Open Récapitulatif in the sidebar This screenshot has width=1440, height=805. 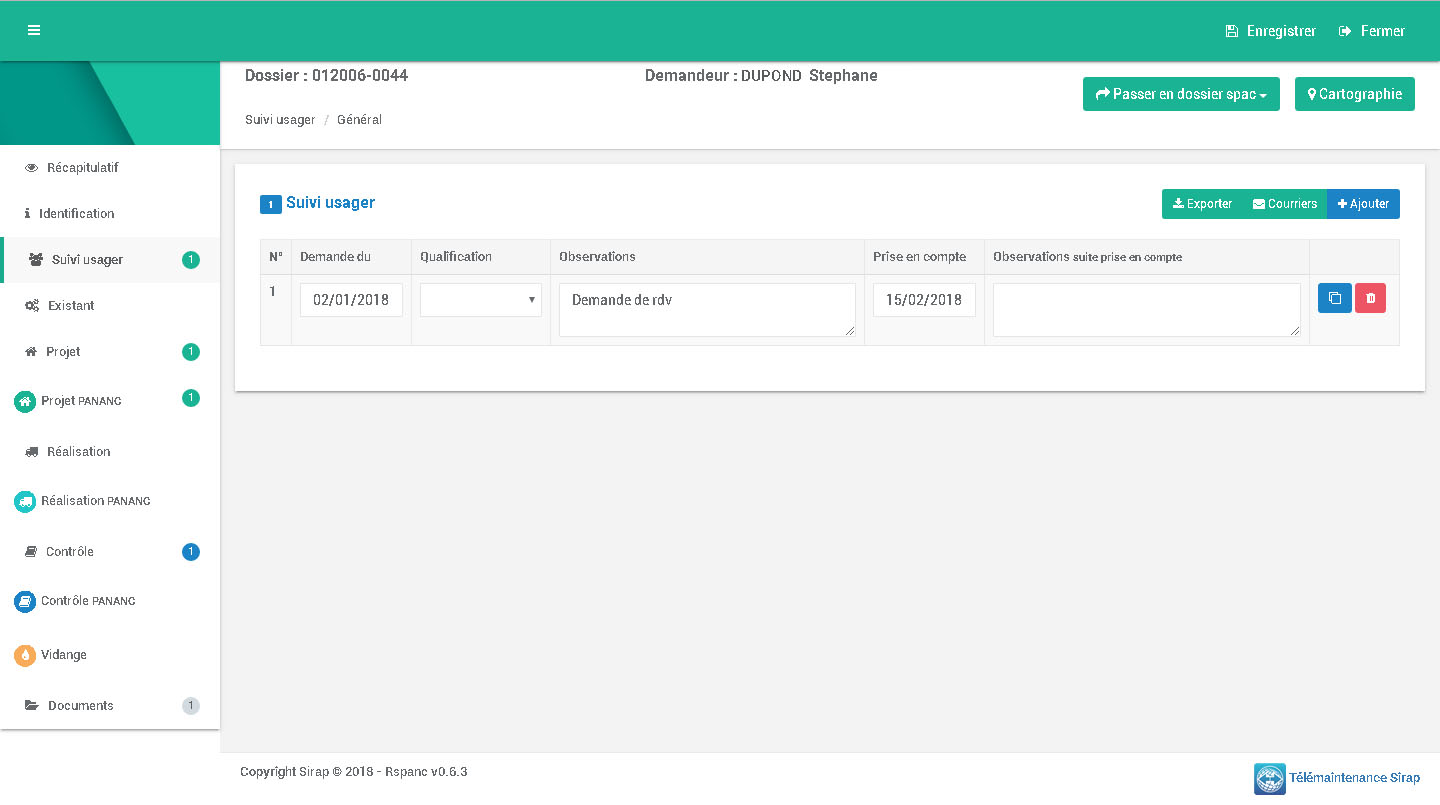tap(110, 168)
